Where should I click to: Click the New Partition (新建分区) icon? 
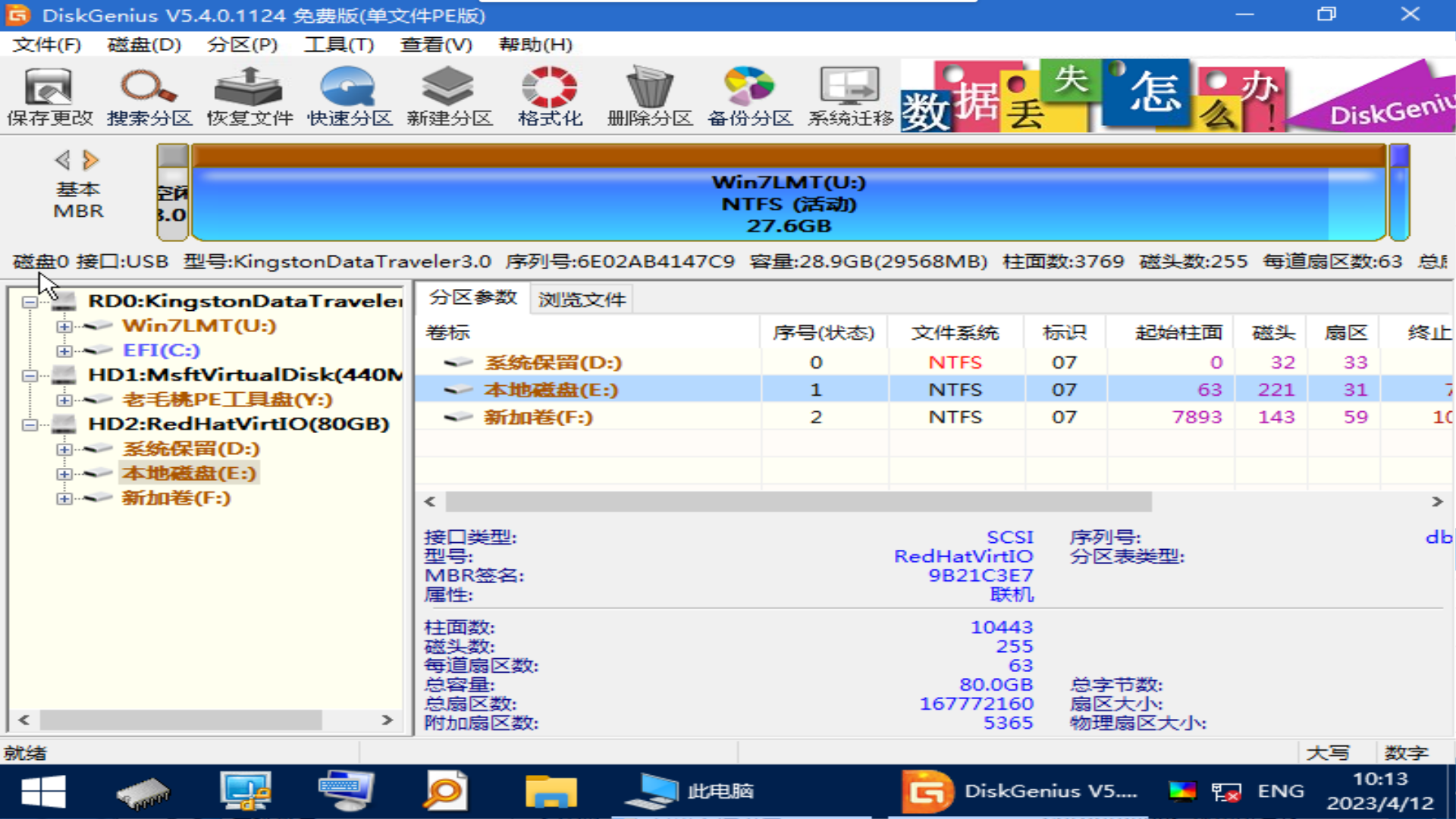point(449,97)
